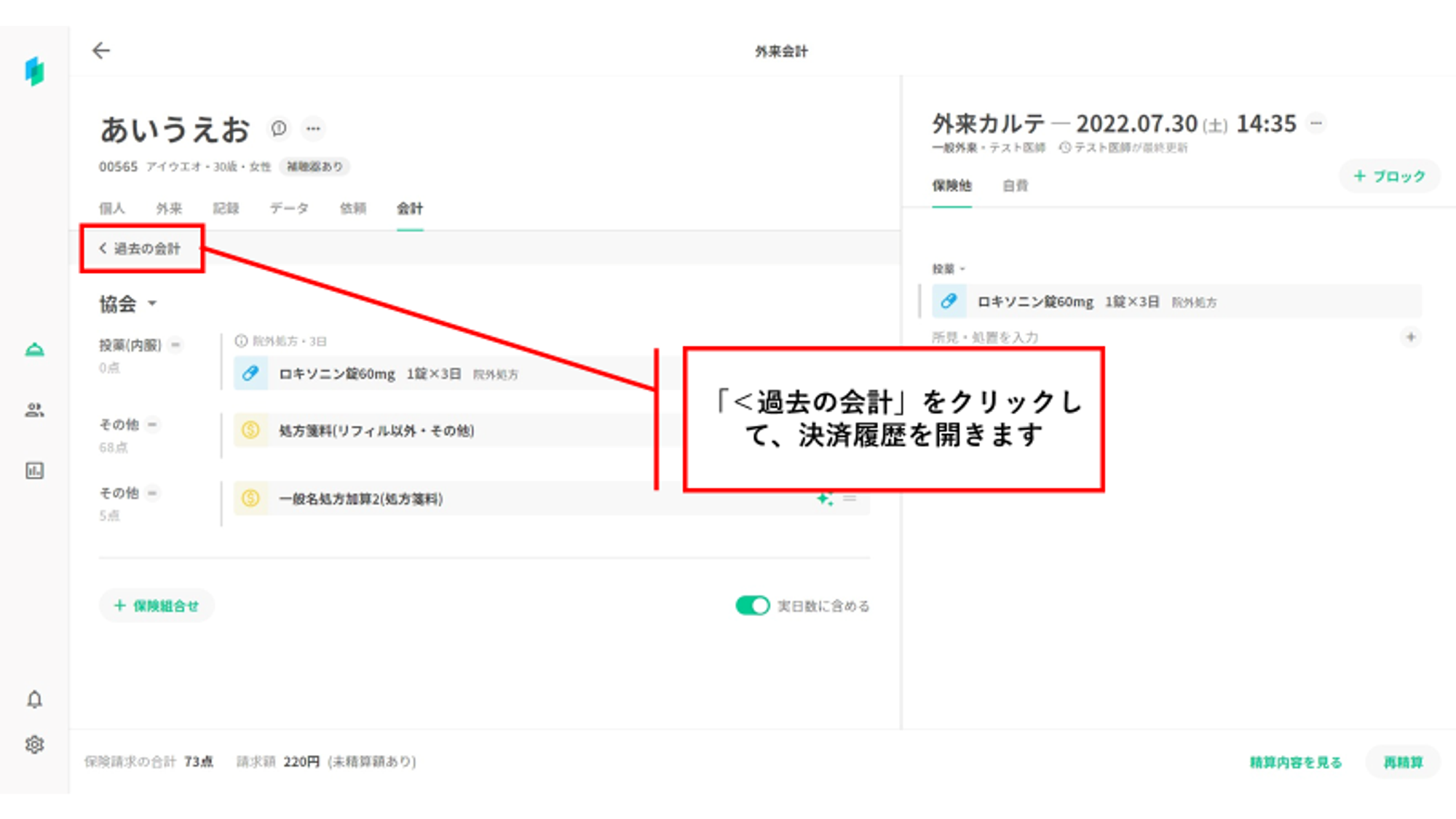
Task: Expand the 協会 insurance dropdown
Action: click(152, 304)
